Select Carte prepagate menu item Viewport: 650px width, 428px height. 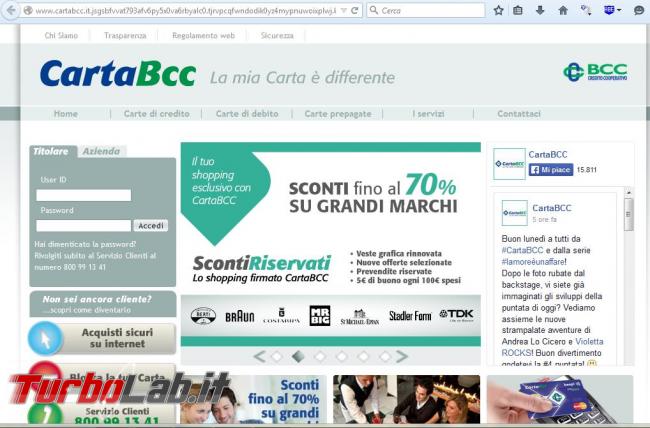338,114
